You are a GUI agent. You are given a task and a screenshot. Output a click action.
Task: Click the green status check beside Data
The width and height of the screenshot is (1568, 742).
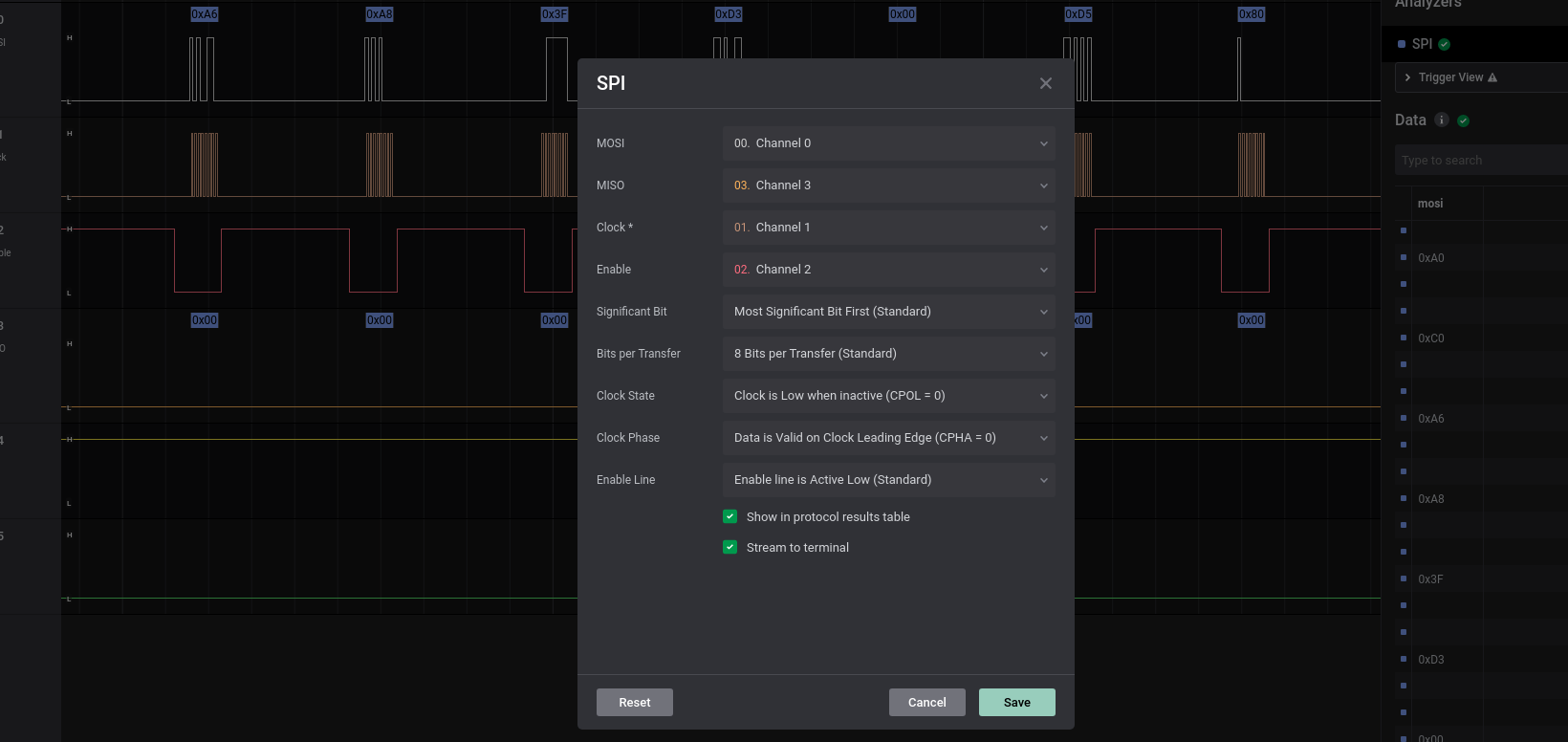(x=1463, y=120)
